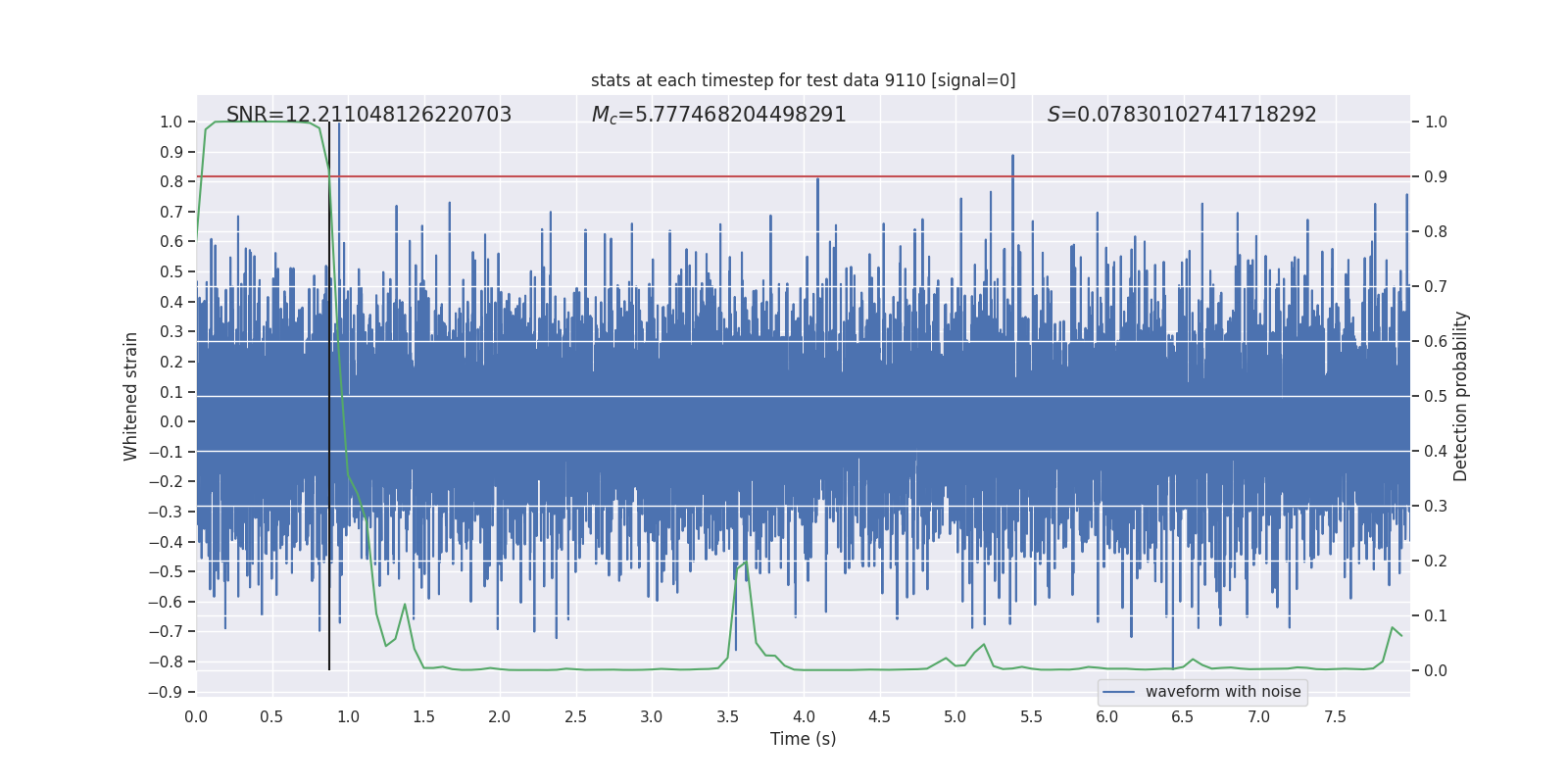Screen dimensions: 1568x784
Task: Click the "−0.7" whitened strain tick label
Action: [166, 631]
